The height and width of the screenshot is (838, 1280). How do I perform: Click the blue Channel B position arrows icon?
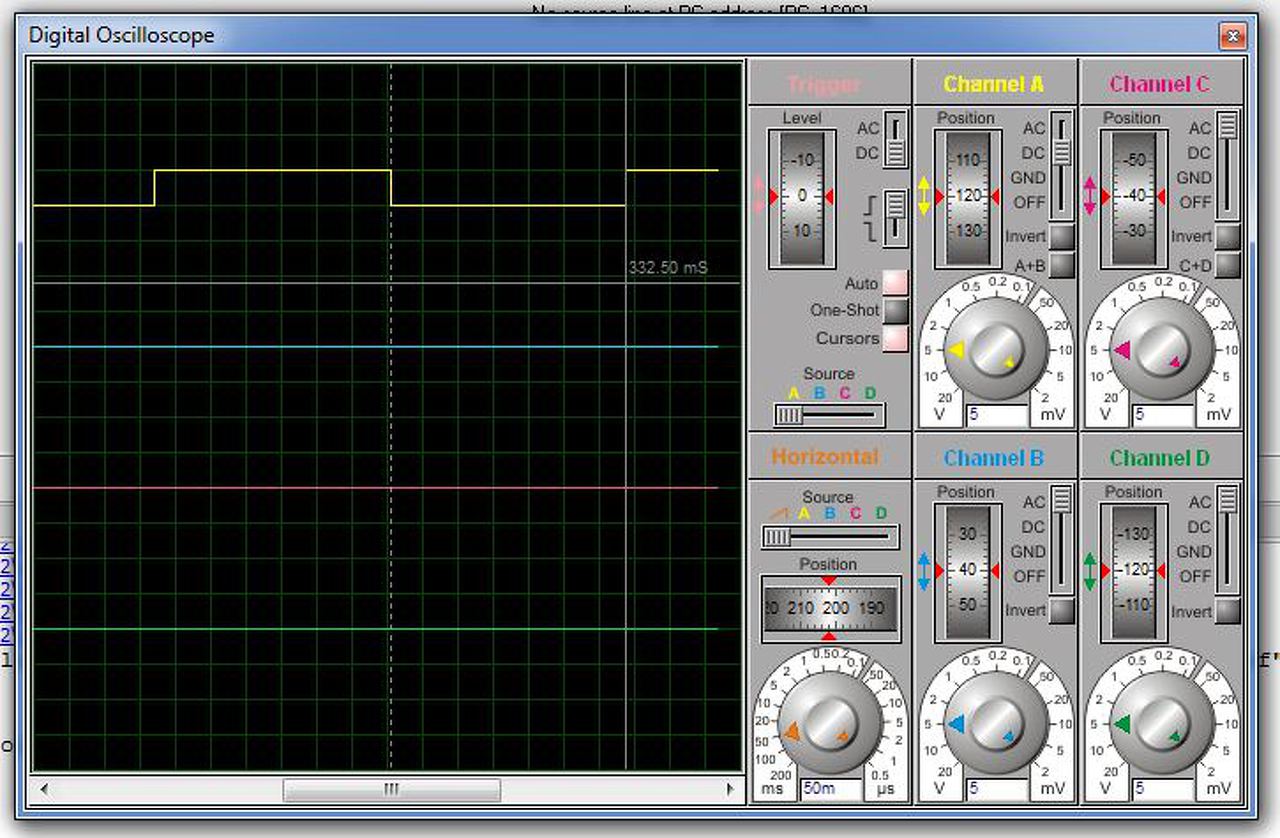(924, 571)
